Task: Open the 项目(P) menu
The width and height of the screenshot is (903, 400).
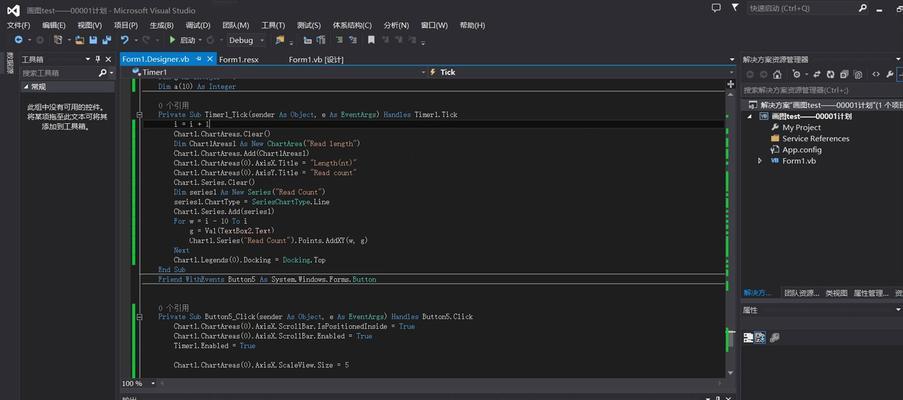Action: (126, 25)
